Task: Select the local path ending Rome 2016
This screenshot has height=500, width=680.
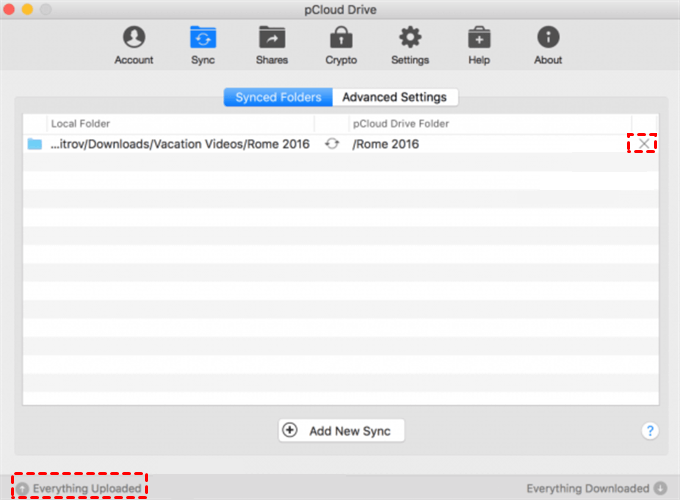Action: tap(180, 144)
